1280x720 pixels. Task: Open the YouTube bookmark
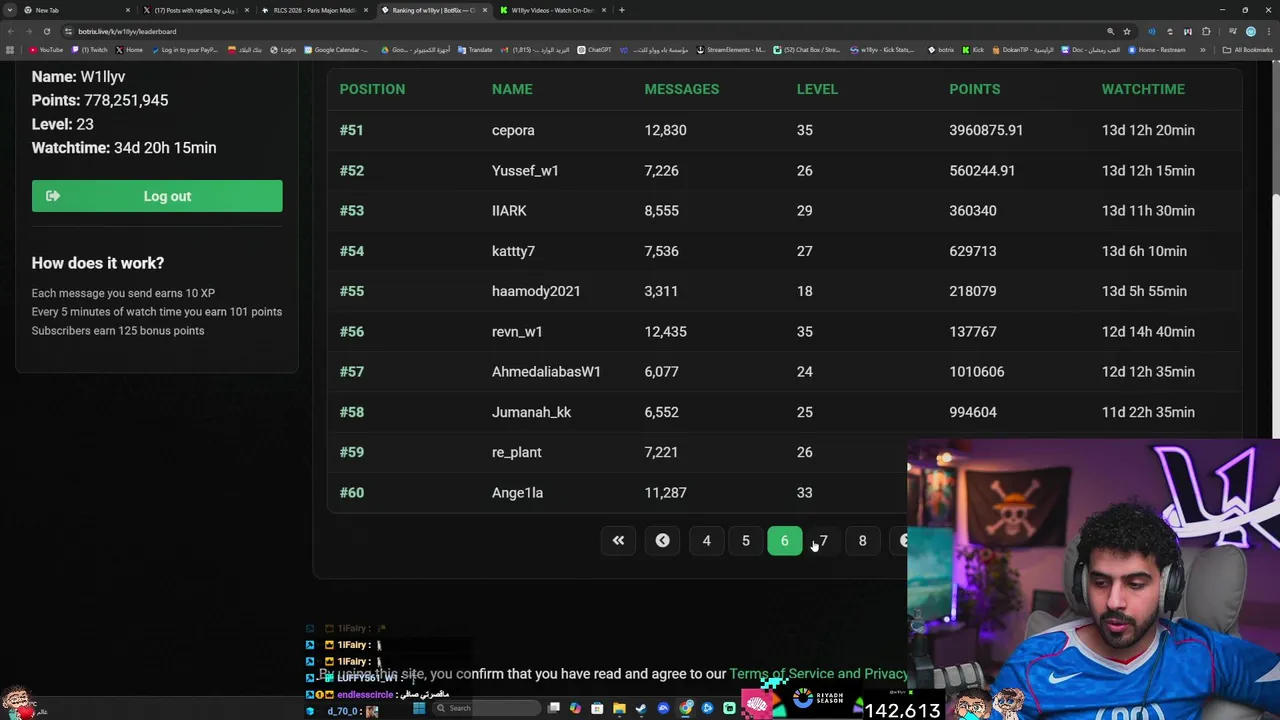tap(46, 50)
